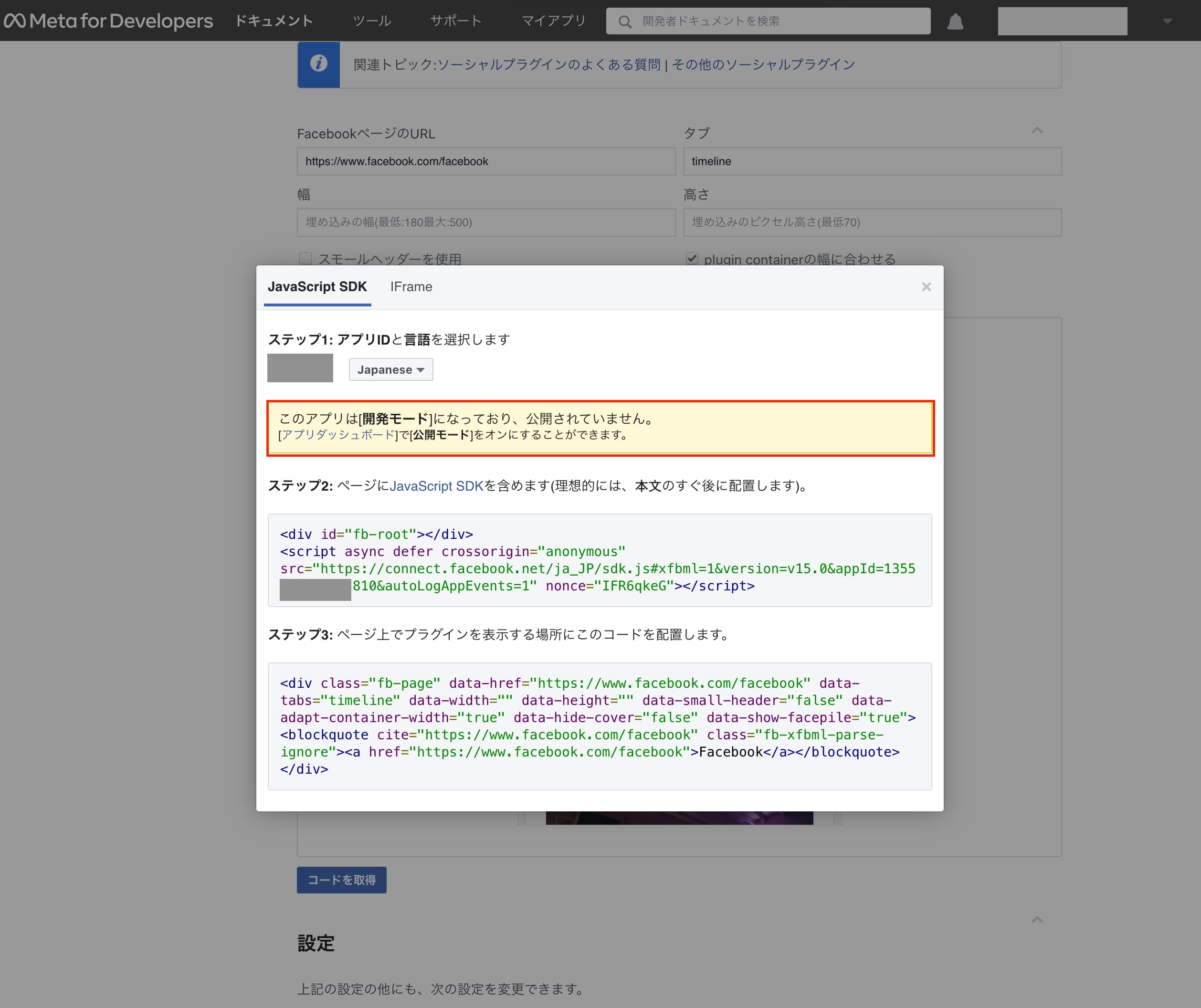
Task: Collapse the plugin configurator section chevron
Action: pyautogui.click(x=1037, y=131)
